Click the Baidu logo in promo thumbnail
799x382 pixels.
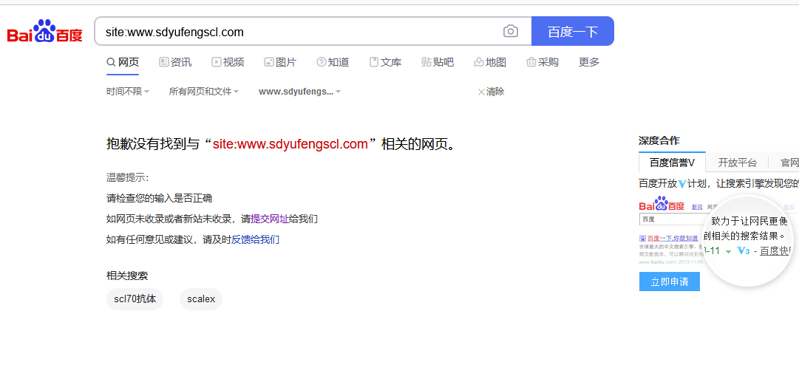(661, 204)
